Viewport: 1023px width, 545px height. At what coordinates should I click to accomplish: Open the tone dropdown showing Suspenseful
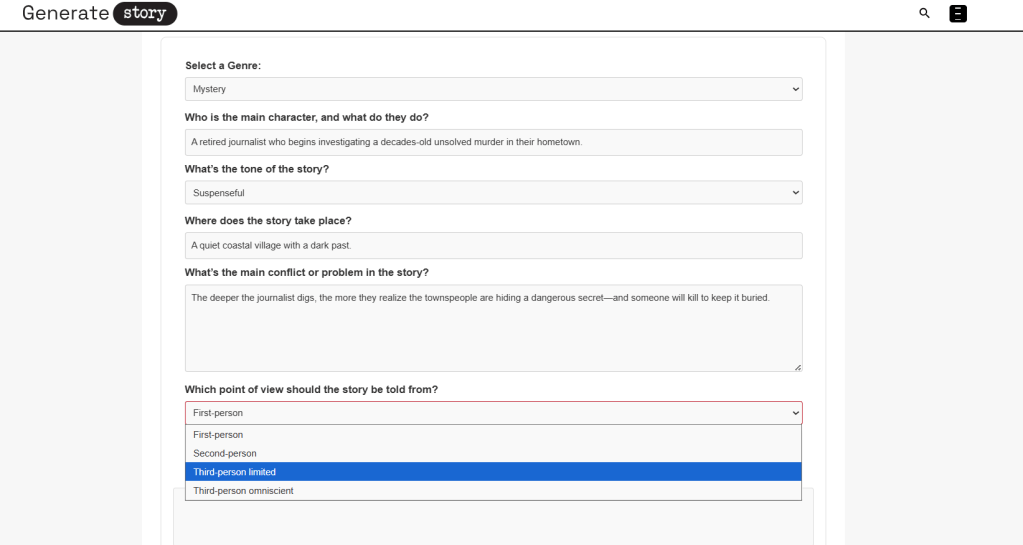point(493,192)
